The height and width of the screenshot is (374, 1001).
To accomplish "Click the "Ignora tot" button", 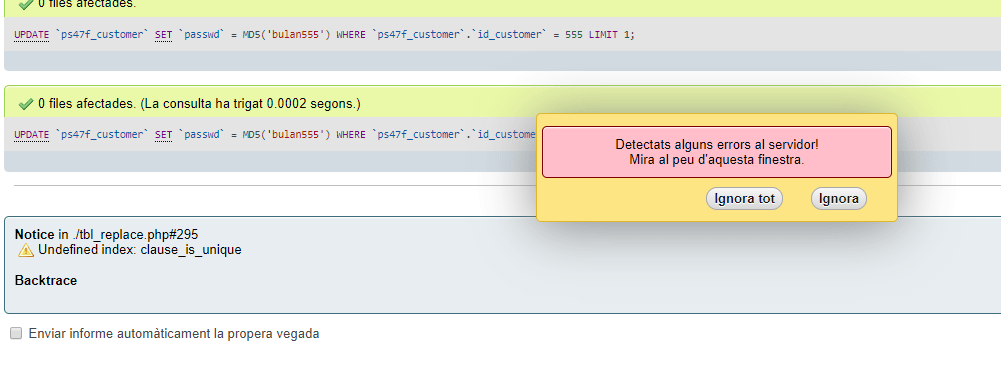I will (x=744, y=198).
